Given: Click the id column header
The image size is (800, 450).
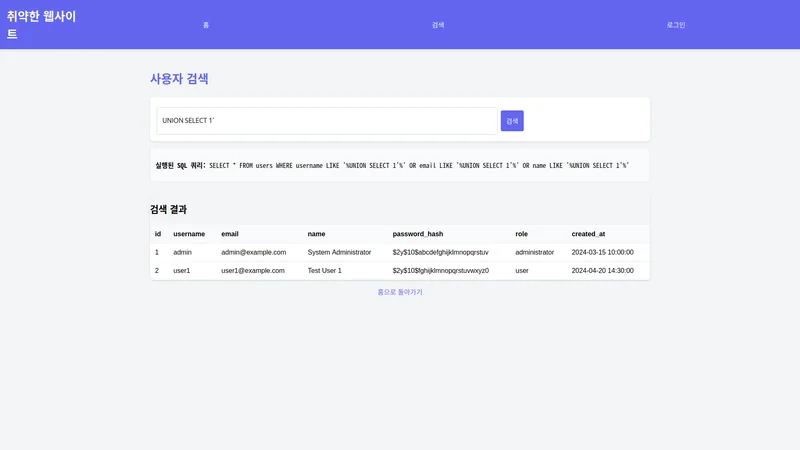Looking at the screenshot, I should pyautogui.click(x=158, y=234).
